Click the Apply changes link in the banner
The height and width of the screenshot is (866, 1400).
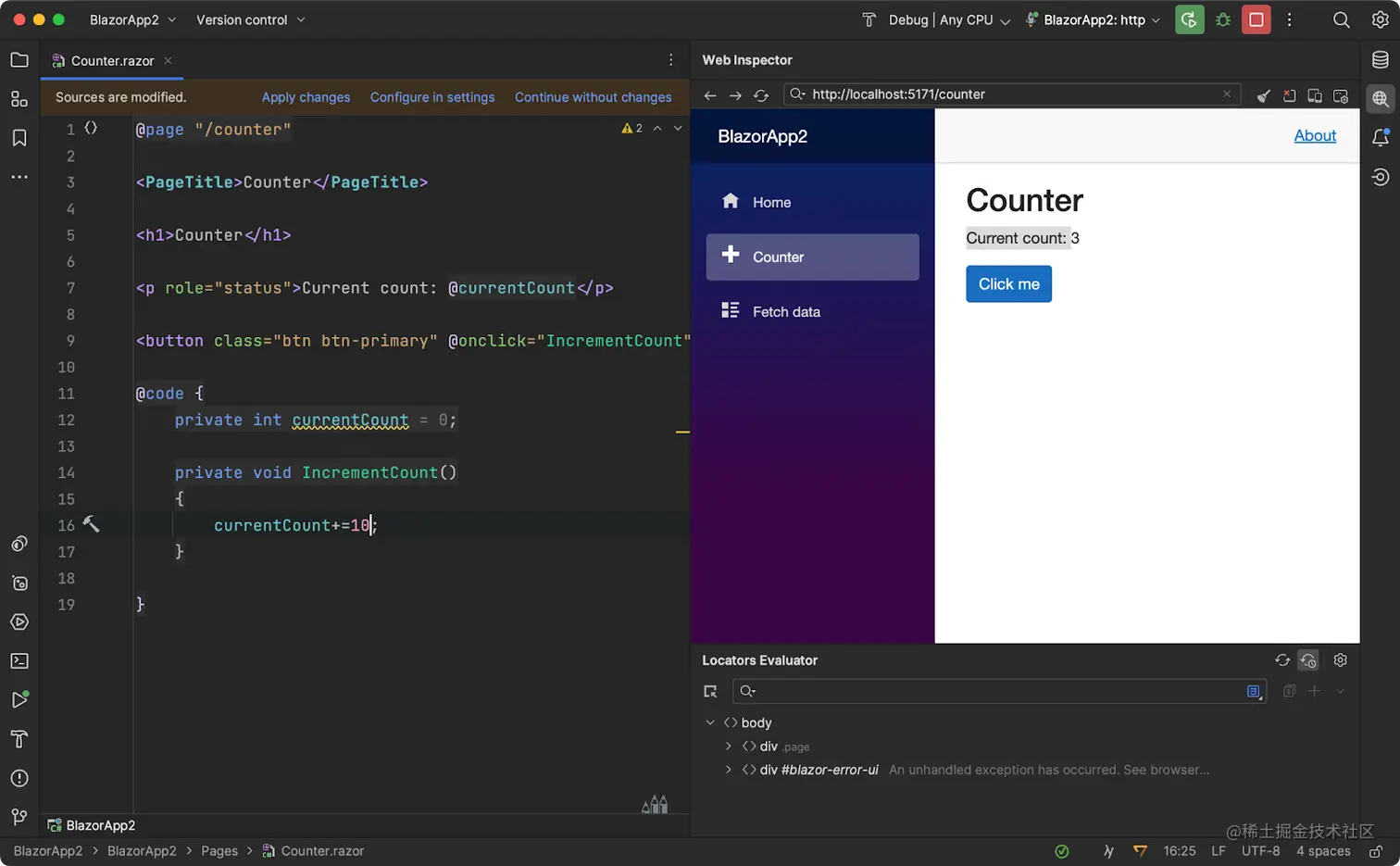306,97
